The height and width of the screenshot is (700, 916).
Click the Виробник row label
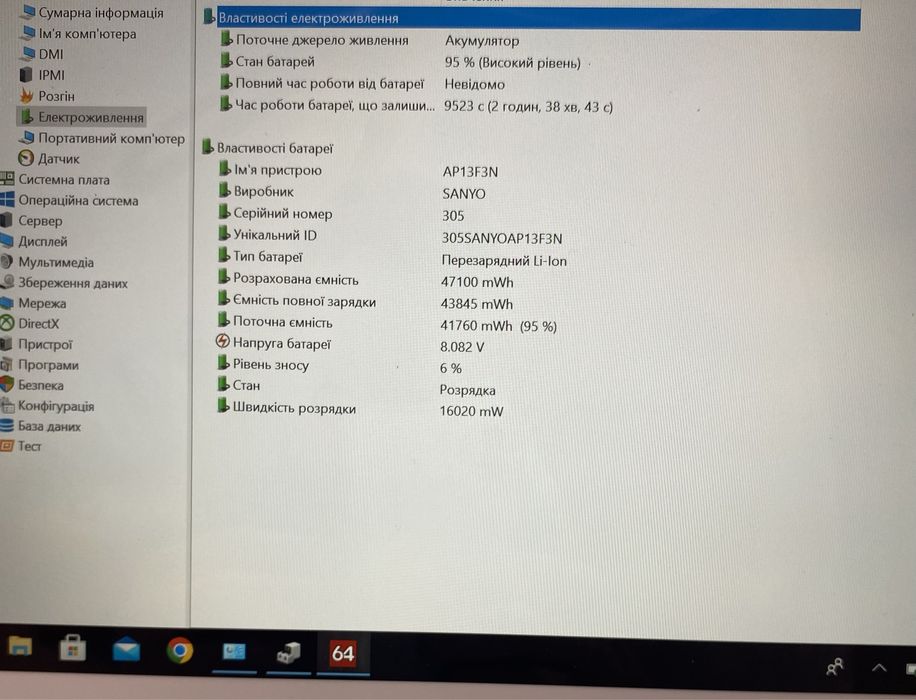click(x=263, y=192)
